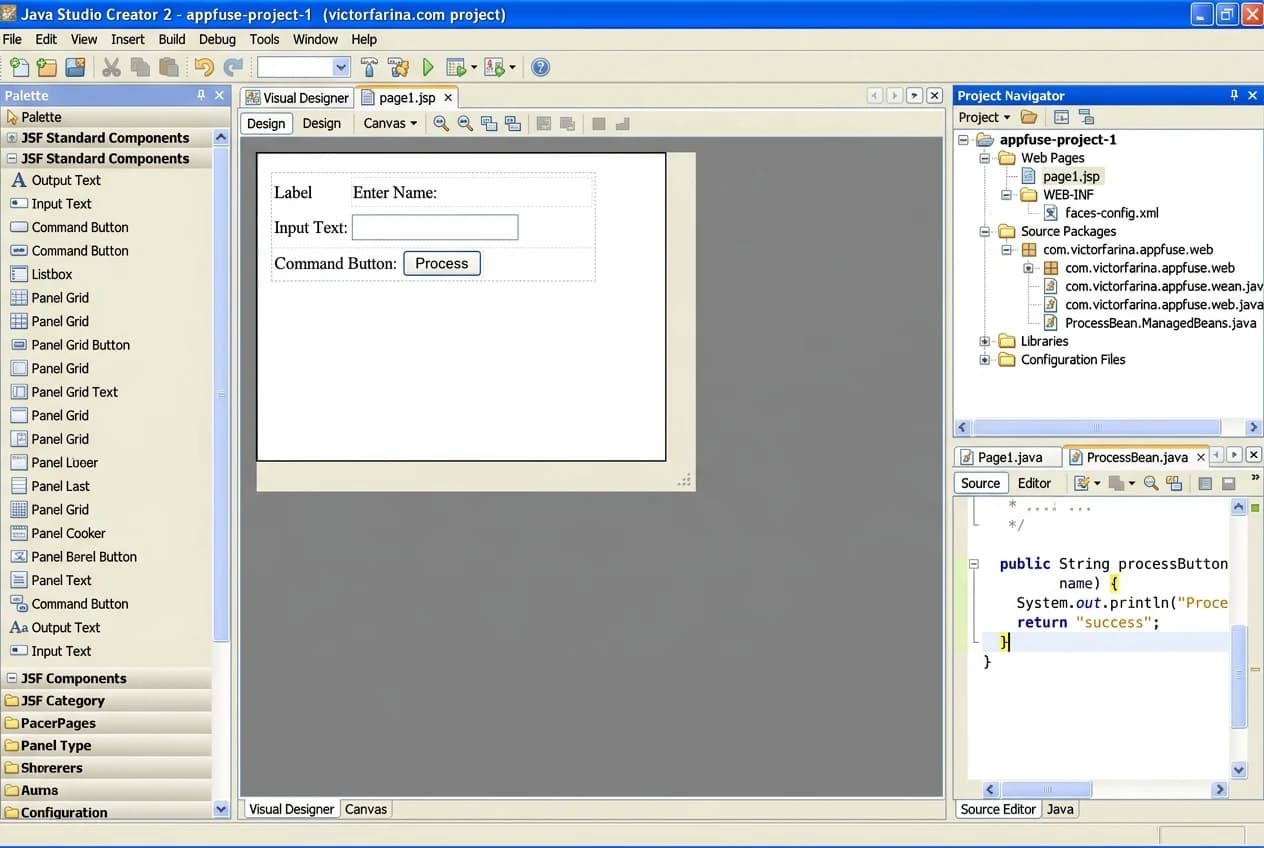1264x848 pixels.
Task: Expand the Configuration Files folder
Action: (x=985, y=360)
